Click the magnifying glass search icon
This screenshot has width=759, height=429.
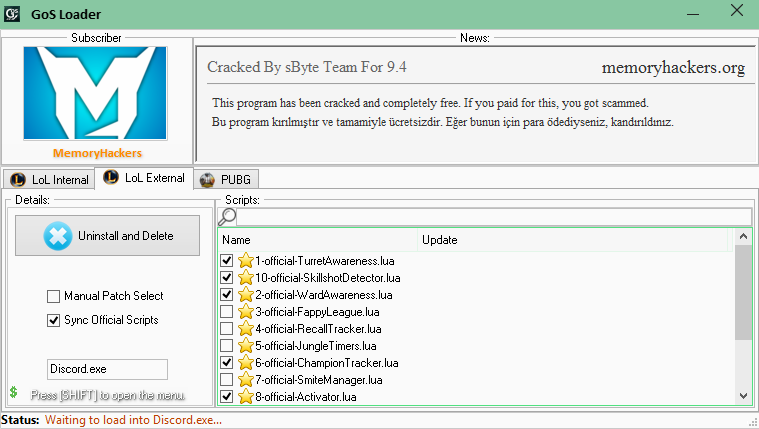click(x=227, y=217)
